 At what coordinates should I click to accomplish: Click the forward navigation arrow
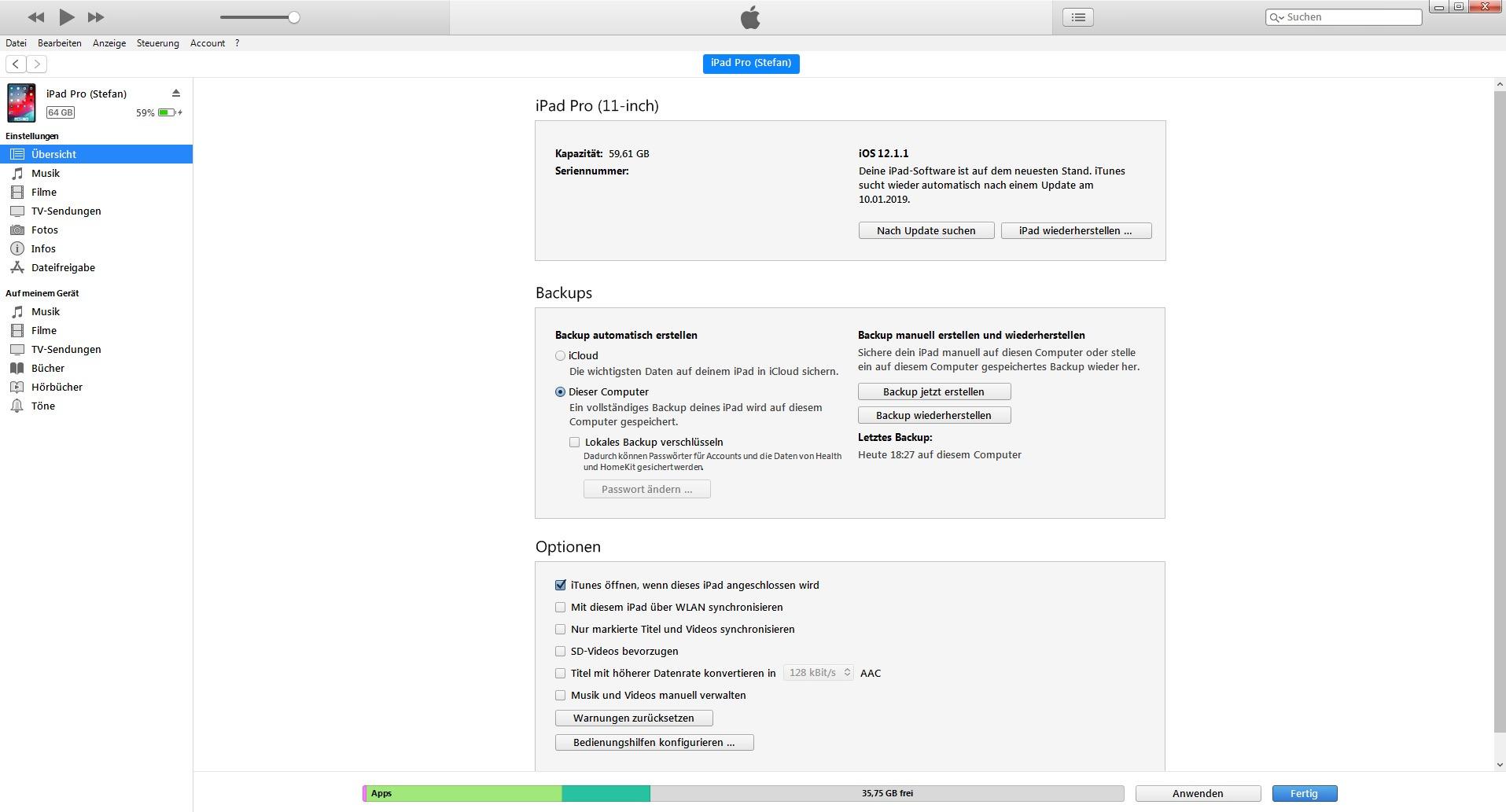tap(36, 64)
